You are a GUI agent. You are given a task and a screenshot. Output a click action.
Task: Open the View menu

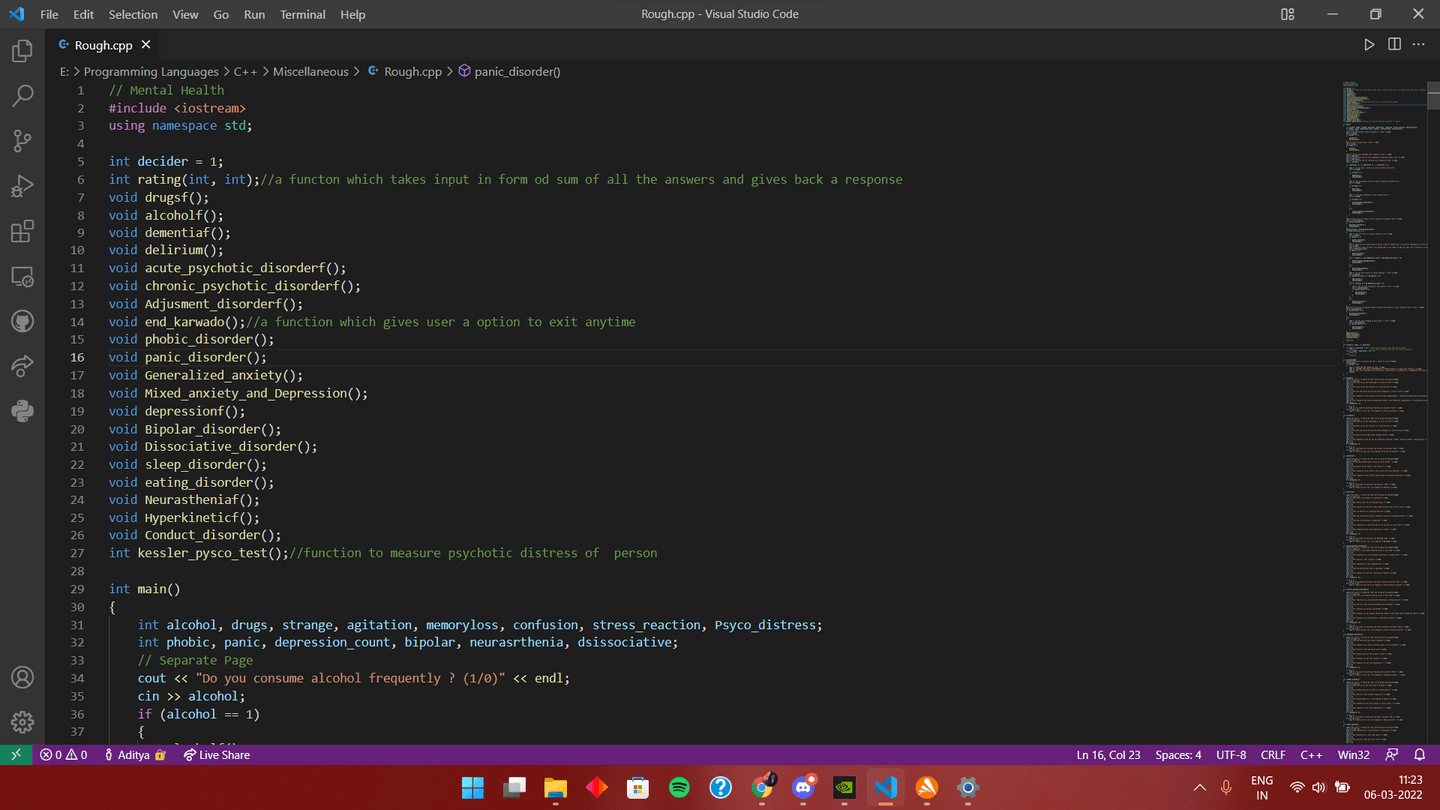point(185,14)
